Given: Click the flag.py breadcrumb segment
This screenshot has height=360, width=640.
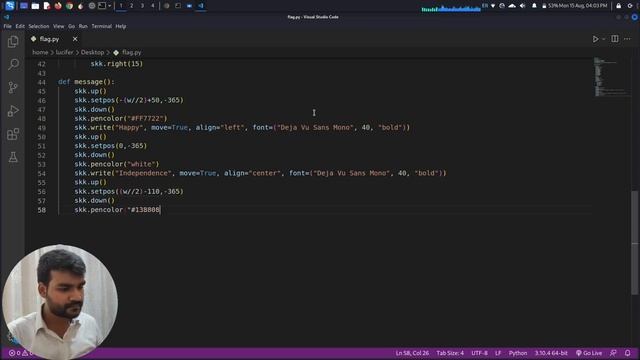Looking at the screenshot, I should coord(127,52).
